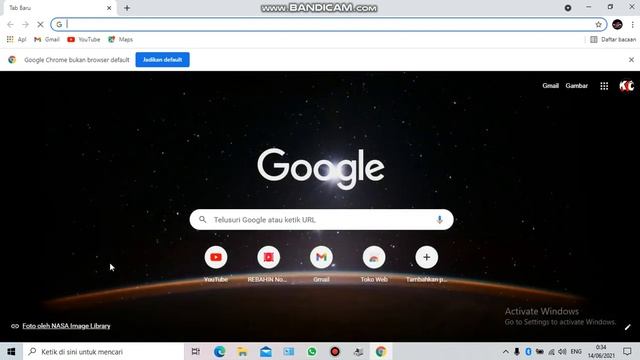The width and height of the screenshot is (640, 360).
Task: Open Google account avatar on page
Action: point(626,86)
